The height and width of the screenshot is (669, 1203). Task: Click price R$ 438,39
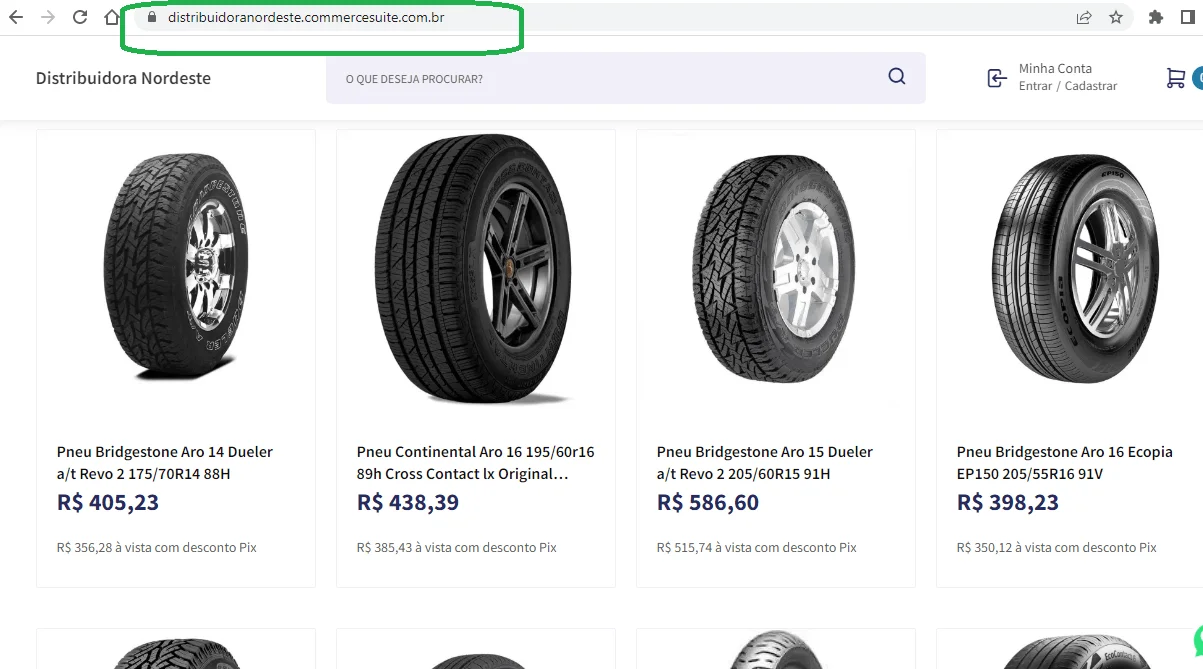click(x=408, y=502)
